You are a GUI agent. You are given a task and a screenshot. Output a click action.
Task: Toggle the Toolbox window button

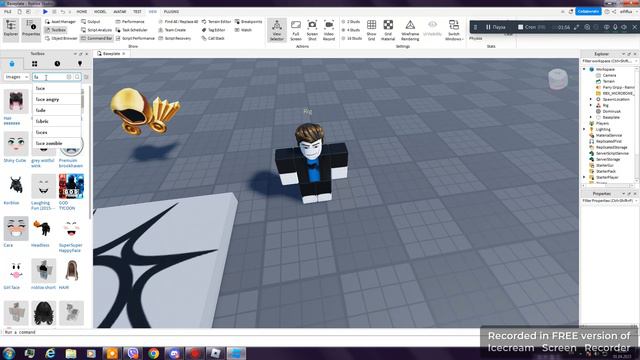pos(55,30)
